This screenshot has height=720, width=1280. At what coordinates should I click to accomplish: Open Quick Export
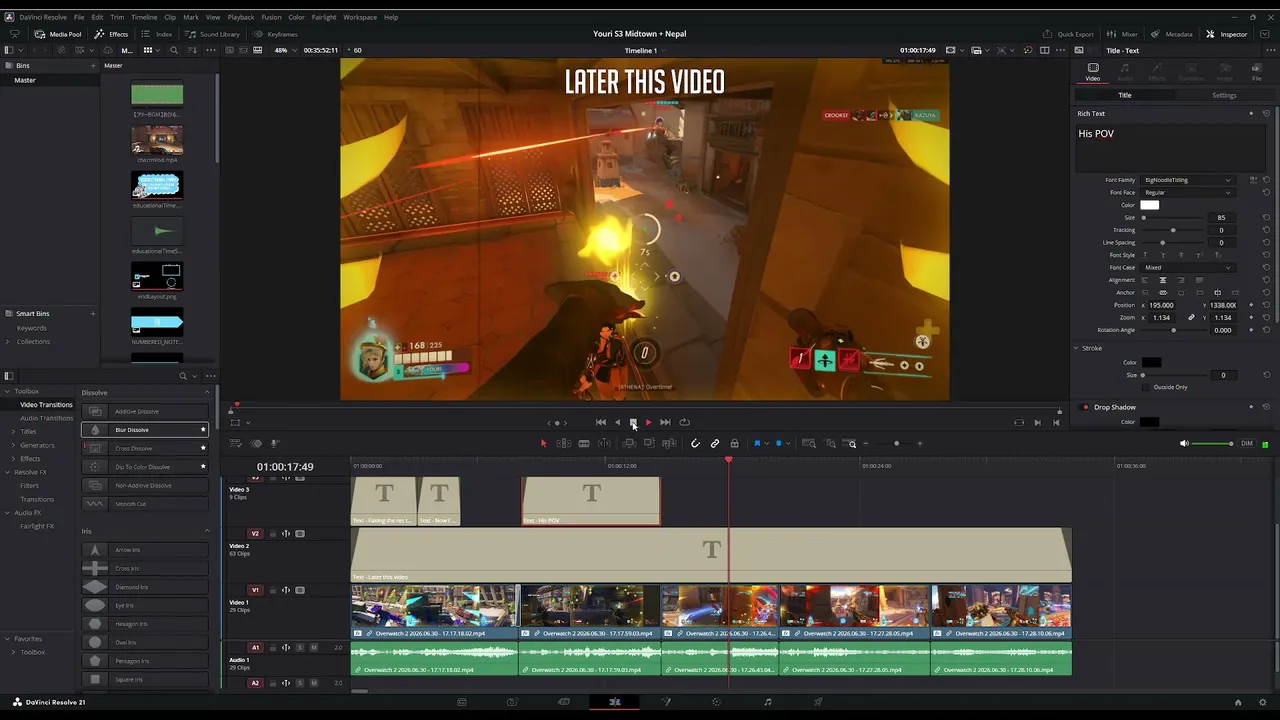1069,34
